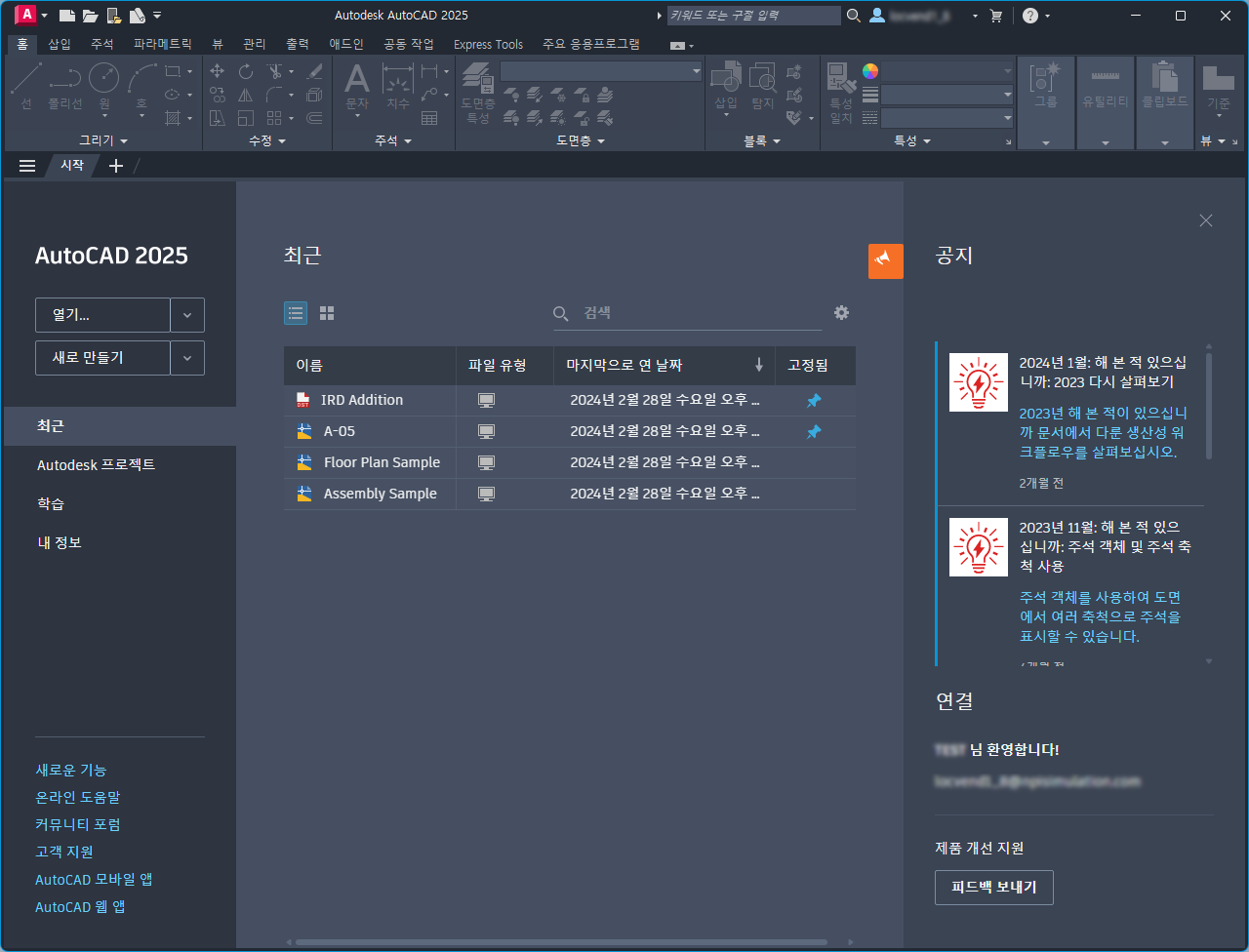1249x952 pixels.
Task: Open the Express Tools ribbon tab
Action: 488,44
